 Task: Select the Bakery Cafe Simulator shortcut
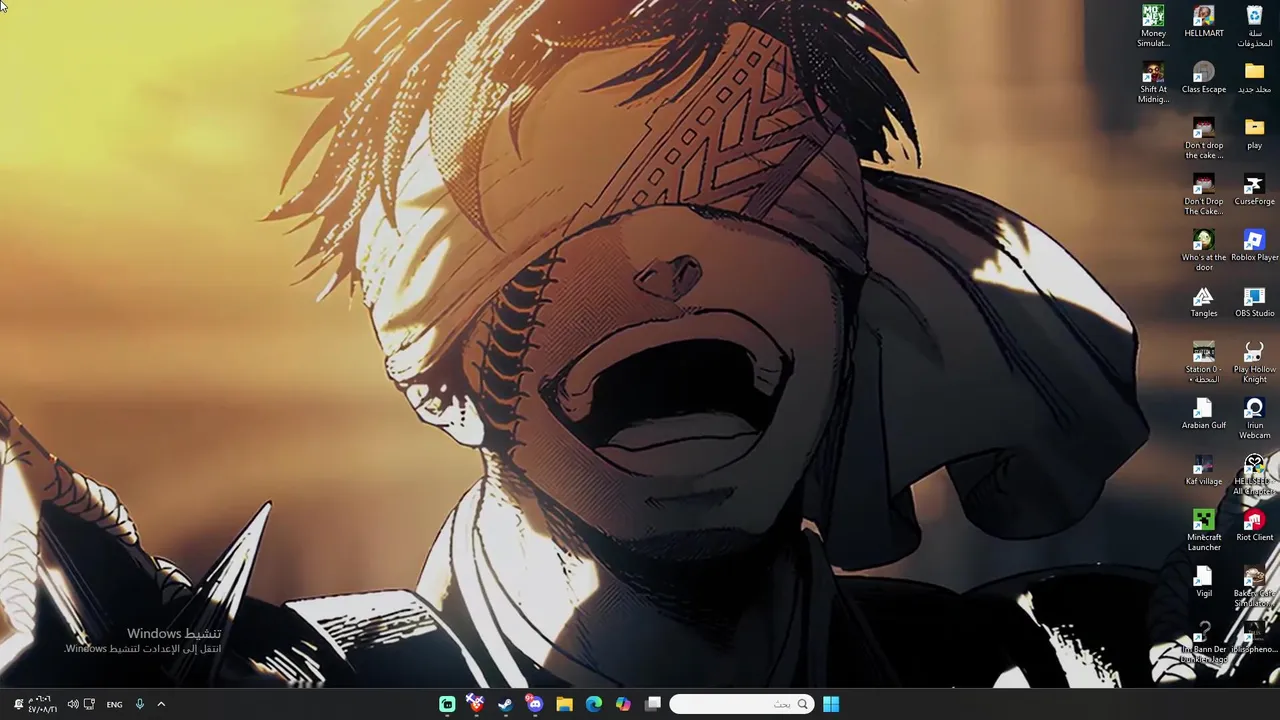coord(1254,586)
